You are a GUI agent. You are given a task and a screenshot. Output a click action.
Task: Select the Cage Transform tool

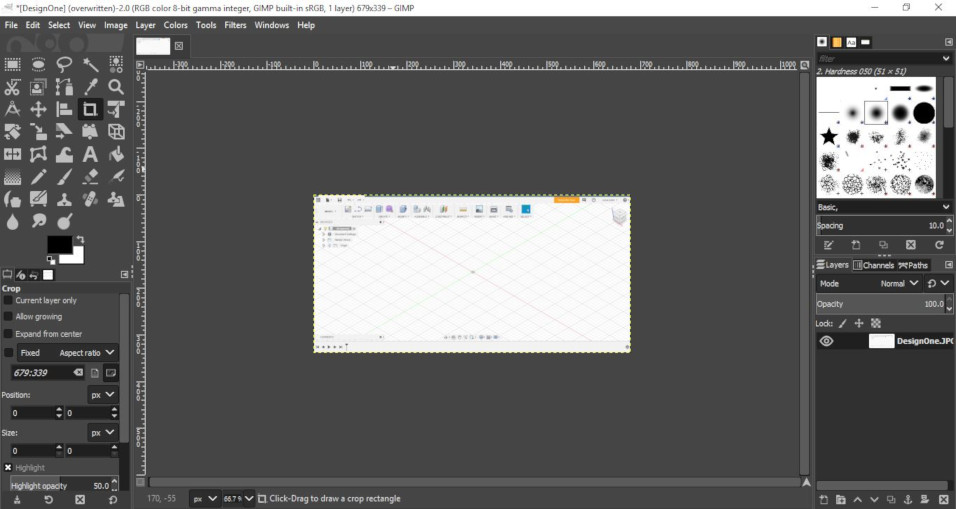(x=38, y=154)
